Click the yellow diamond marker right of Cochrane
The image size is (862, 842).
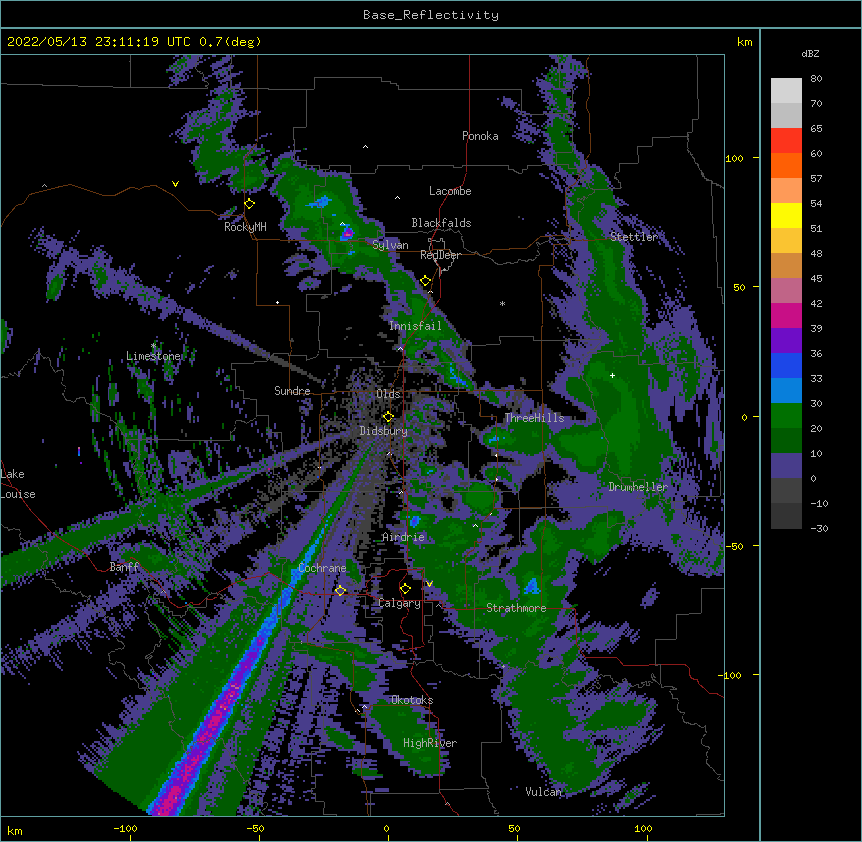[340, 590]
